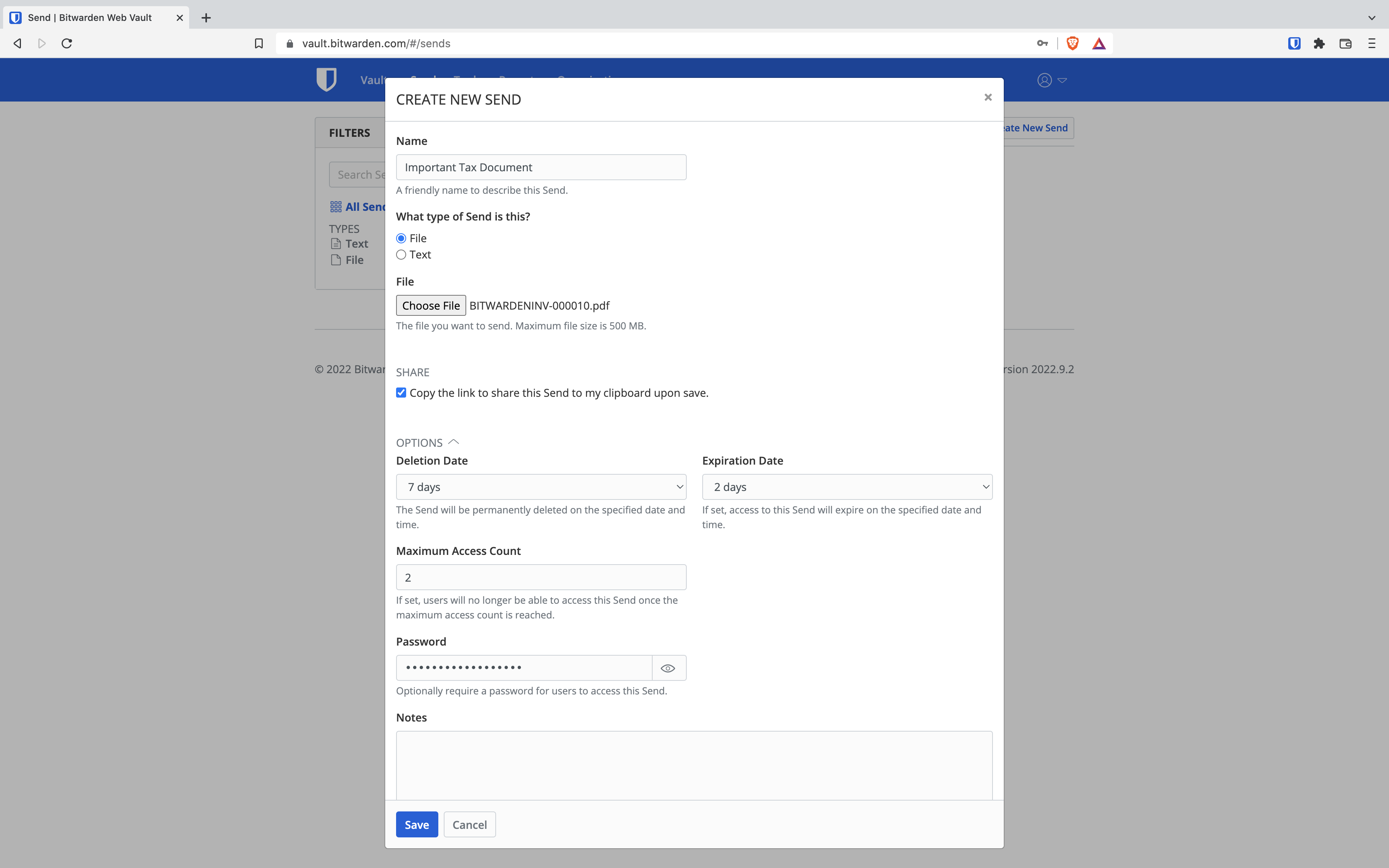This screenshot has height=868, width=1389.
Task: Click the Choose File button
Action: 431,305
